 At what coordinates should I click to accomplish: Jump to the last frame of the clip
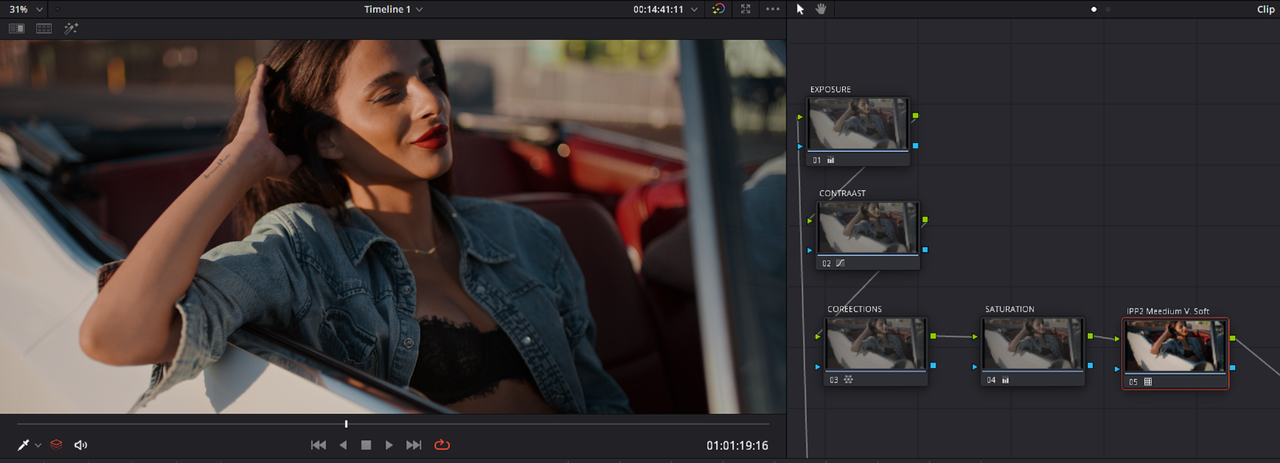[414, 445]
